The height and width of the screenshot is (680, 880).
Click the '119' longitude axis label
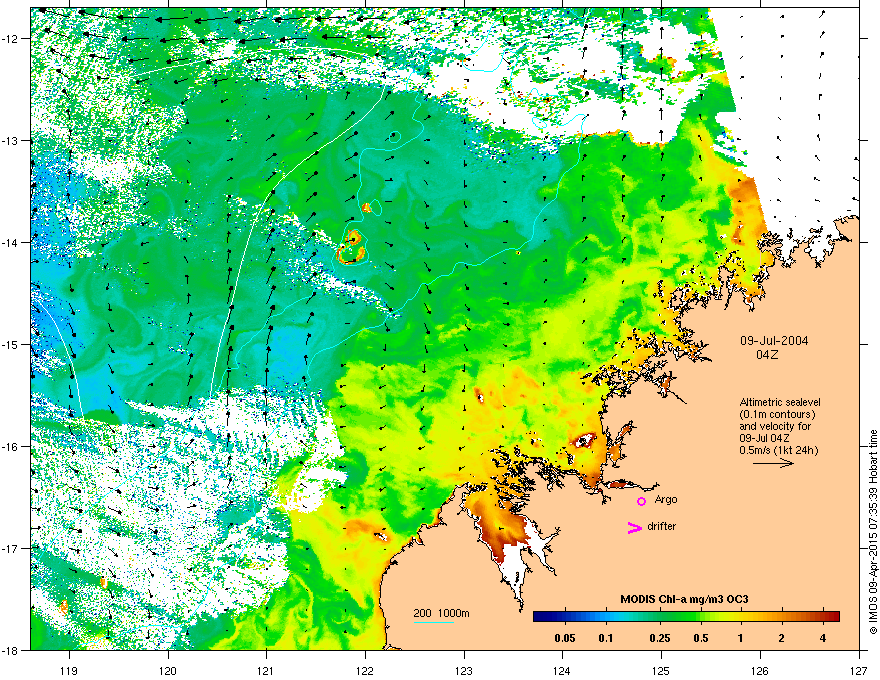69,670
